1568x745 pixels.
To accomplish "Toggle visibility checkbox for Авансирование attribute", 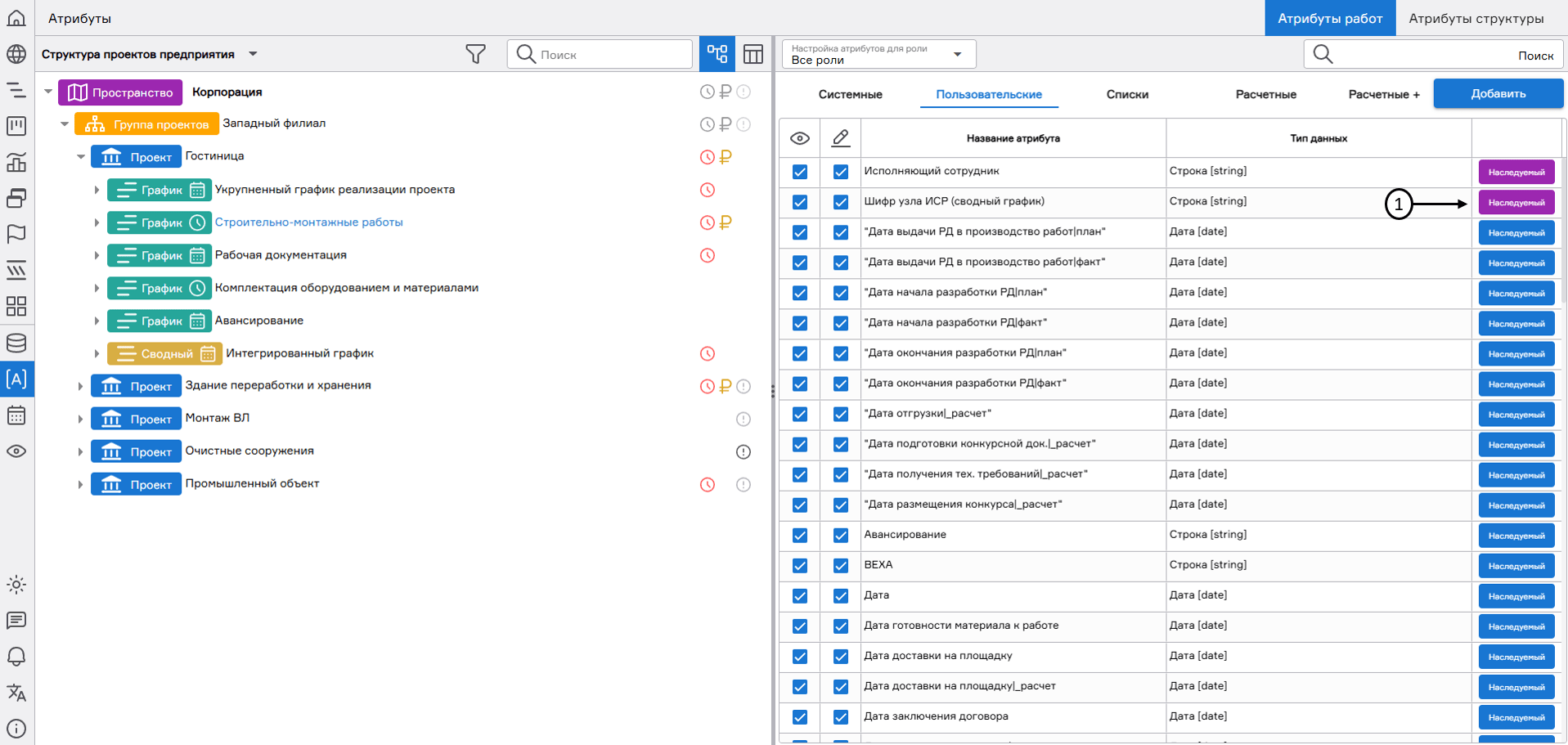I will [800, 536].
